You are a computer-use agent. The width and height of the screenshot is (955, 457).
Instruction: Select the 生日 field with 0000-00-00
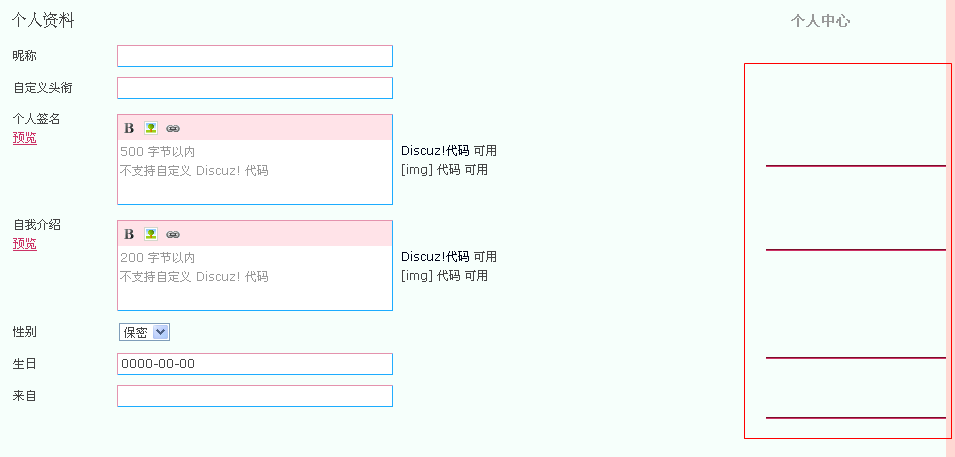pos(255,364)
